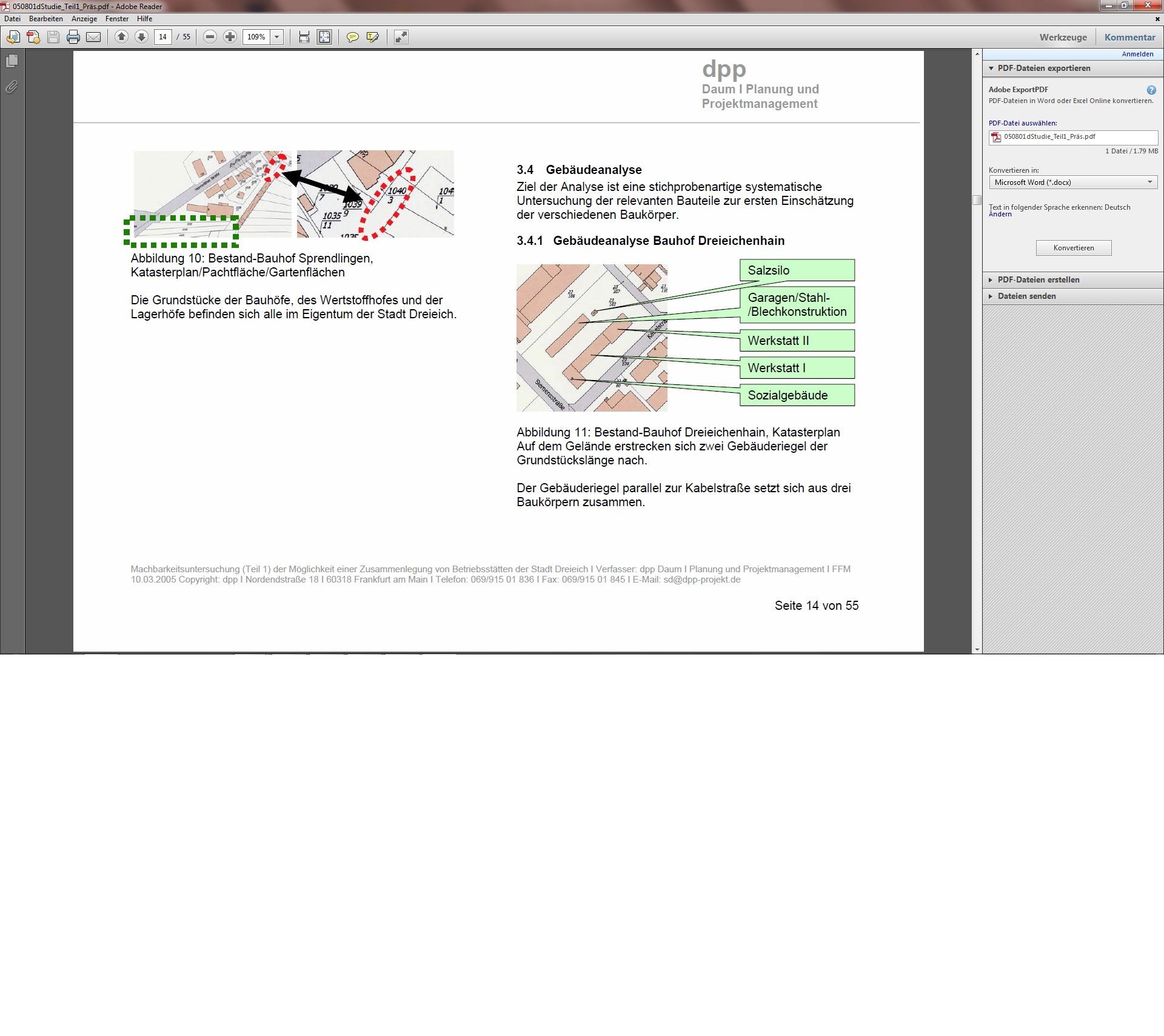This screenshot has width=1164, height=1036.
Task: Toggle fit one full page view
Action: (324, 38)
